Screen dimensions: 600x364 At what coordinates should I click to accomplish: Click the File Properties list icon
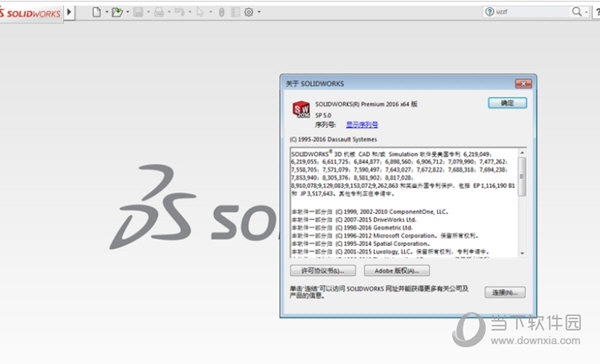[x=235, y=12]
